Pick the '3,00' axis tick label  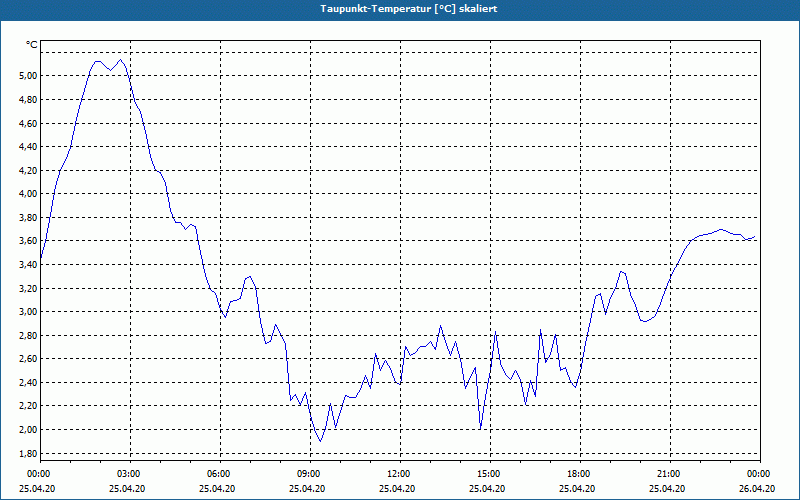(28, 312)
